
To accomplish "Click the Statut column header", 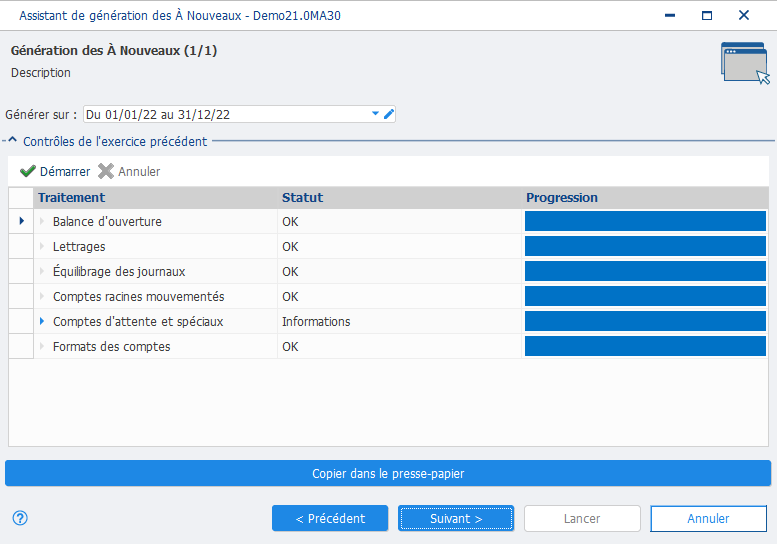I will (x=399, y=198).
